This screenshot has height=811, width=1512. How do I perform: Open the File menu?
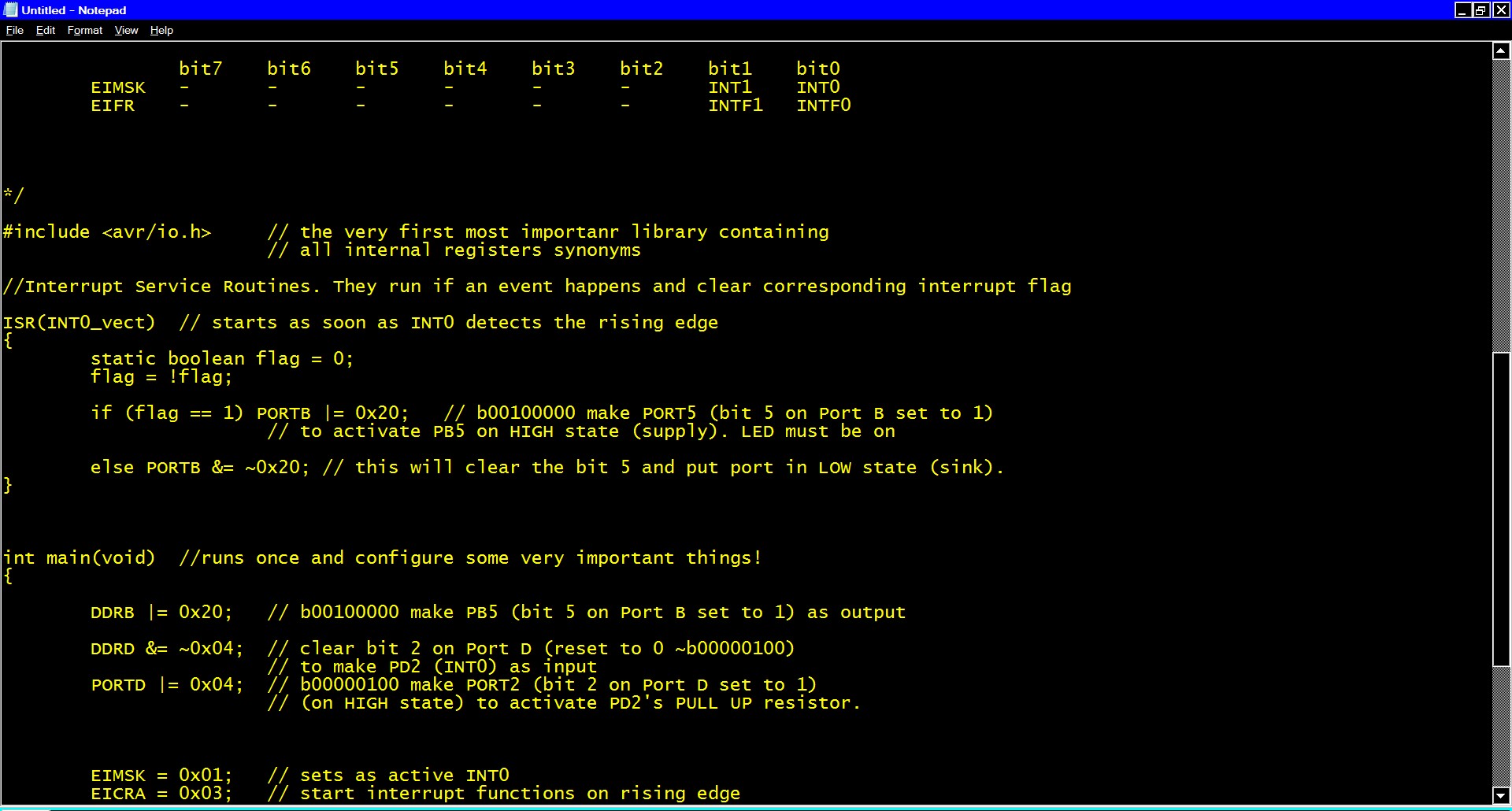(14, 30)
